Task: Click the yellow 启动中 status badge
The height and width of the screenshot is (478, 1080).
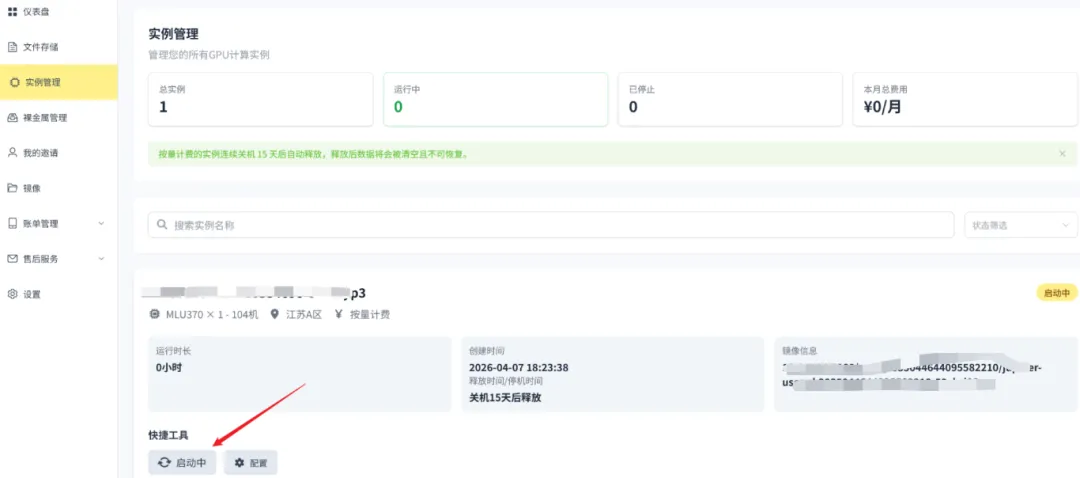Action: pos(1057,293)
